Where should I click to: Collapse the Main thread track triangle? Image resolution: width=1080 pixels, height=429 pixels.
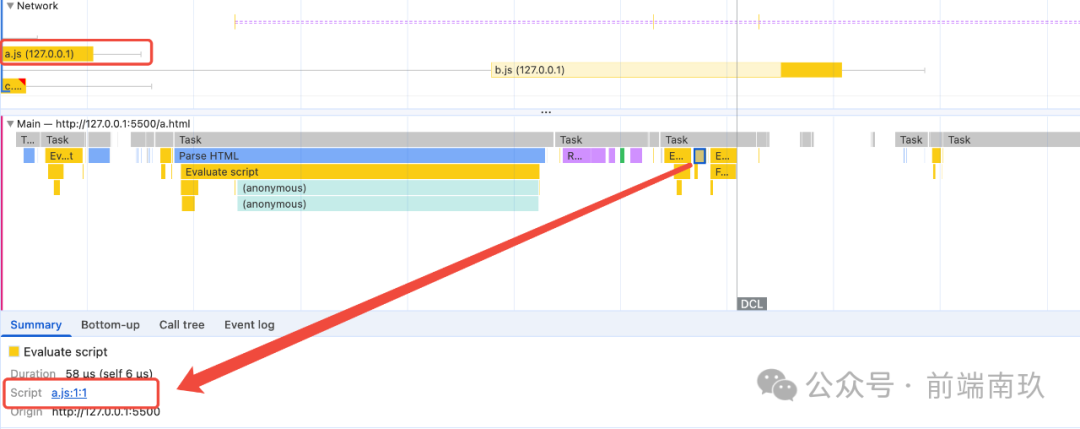(x=10, y=123)
